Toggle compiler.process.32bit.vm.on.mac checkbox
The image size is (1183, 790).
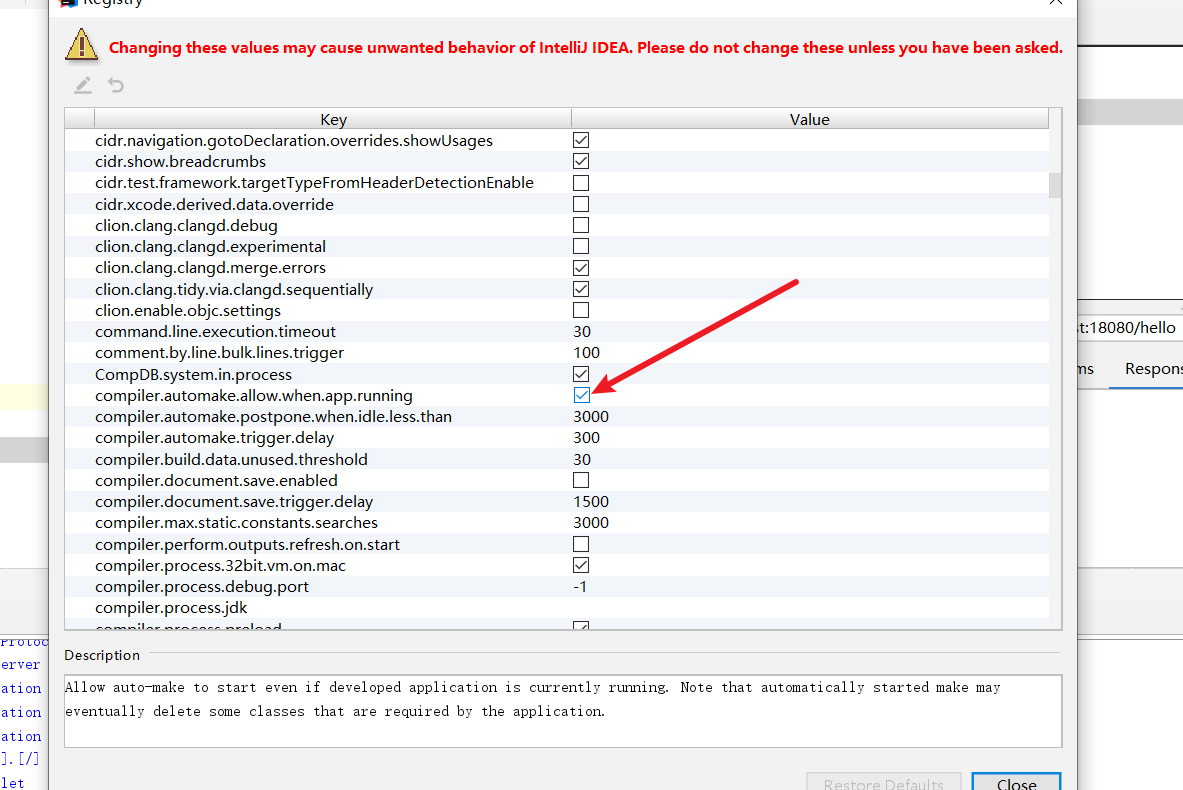[x=581, y=565]
